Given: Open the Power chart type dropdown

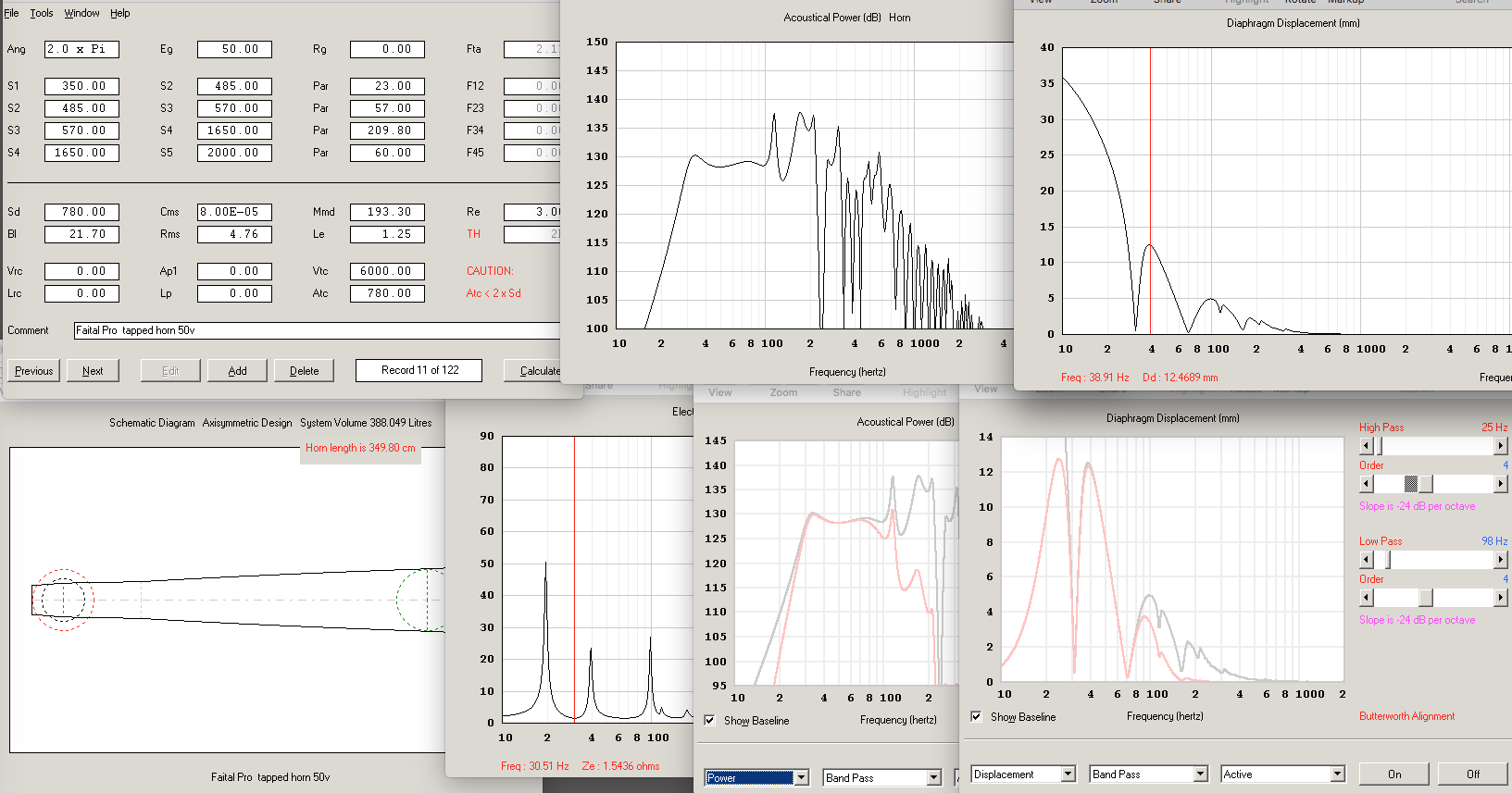Looking at the screenshot, I should (x=802, y=777).
